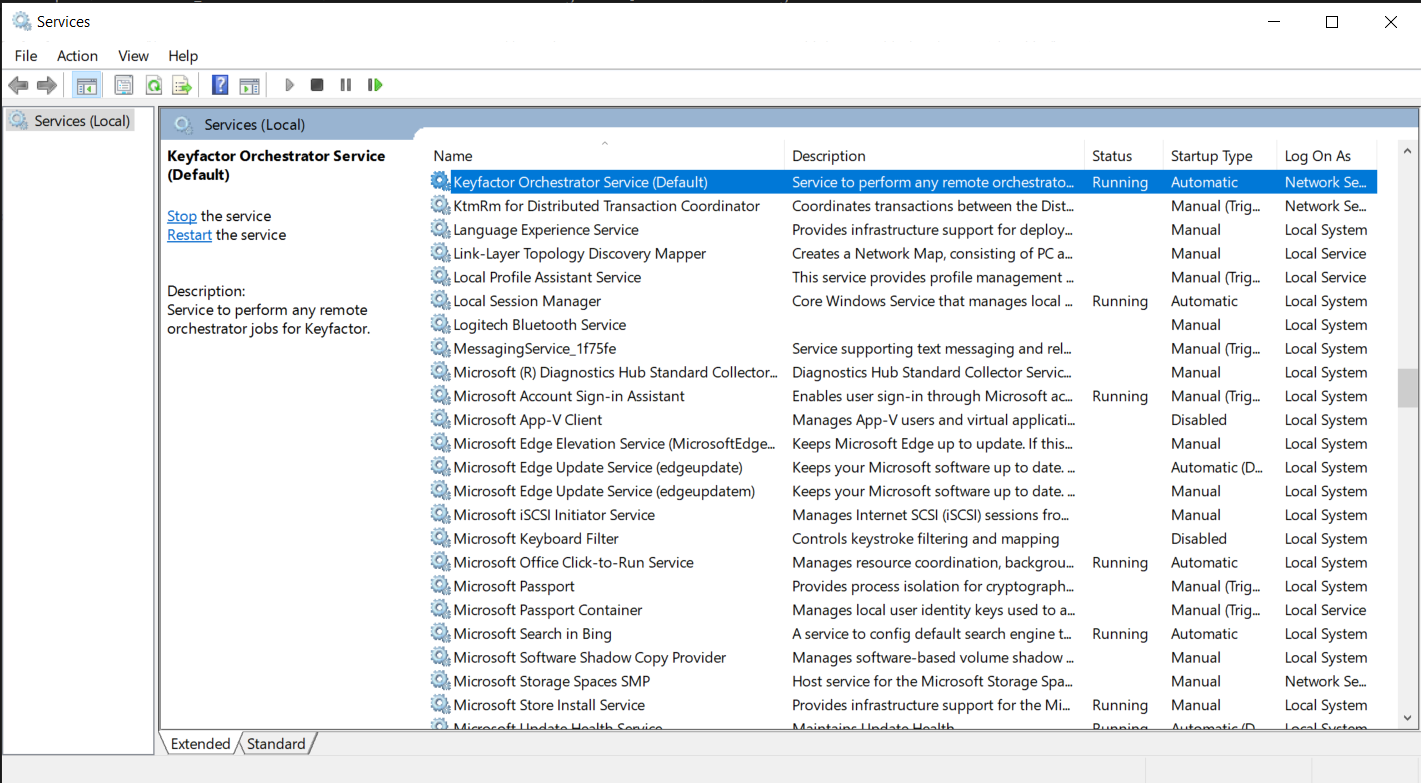1421x783 pixels.
Task: Select Microsoft iSCSI Initiator Service row
Action: (x=903, y=515)
